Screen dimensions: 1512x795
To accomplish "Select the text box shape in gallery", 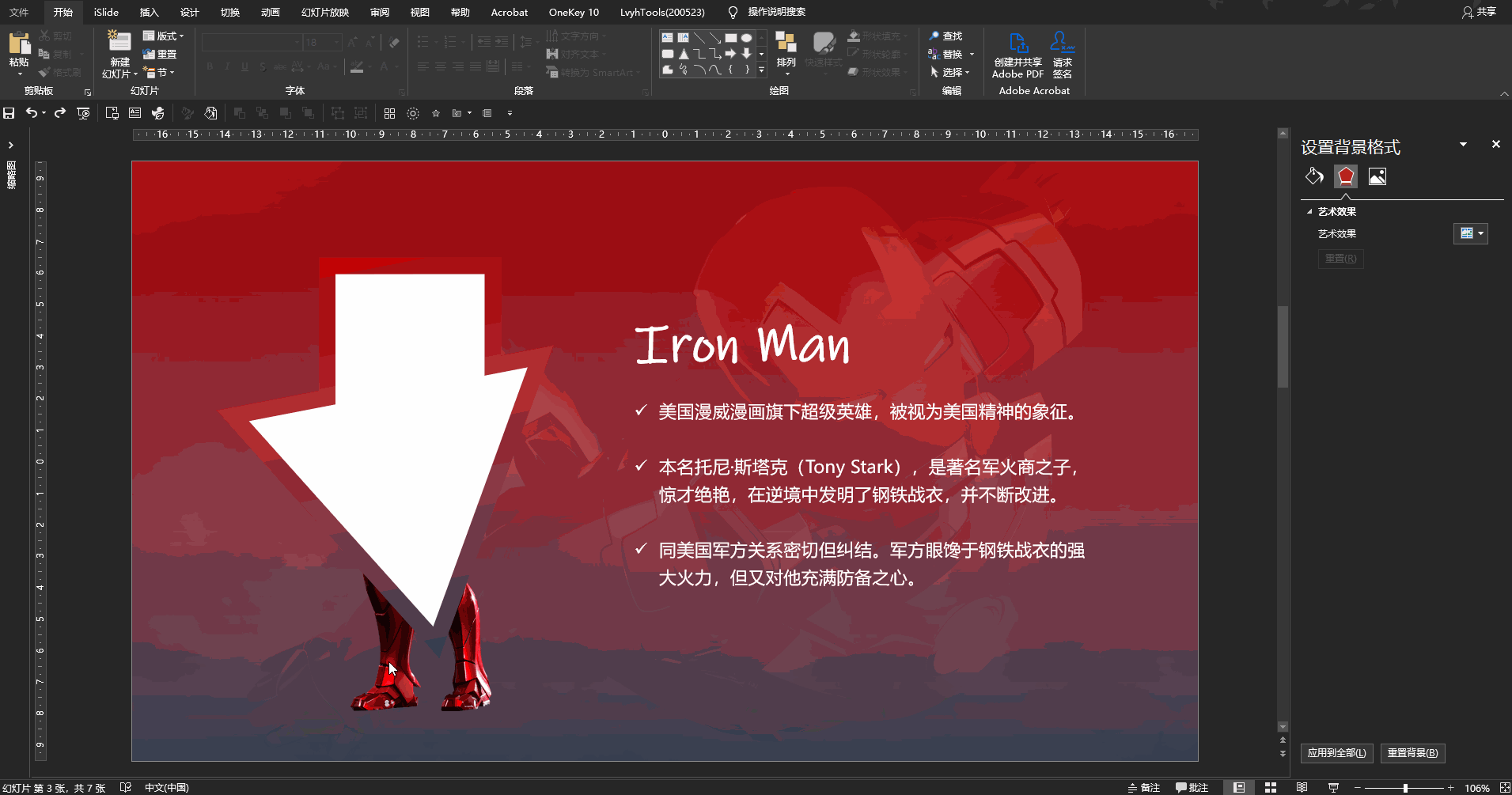I will click(667, 37).
